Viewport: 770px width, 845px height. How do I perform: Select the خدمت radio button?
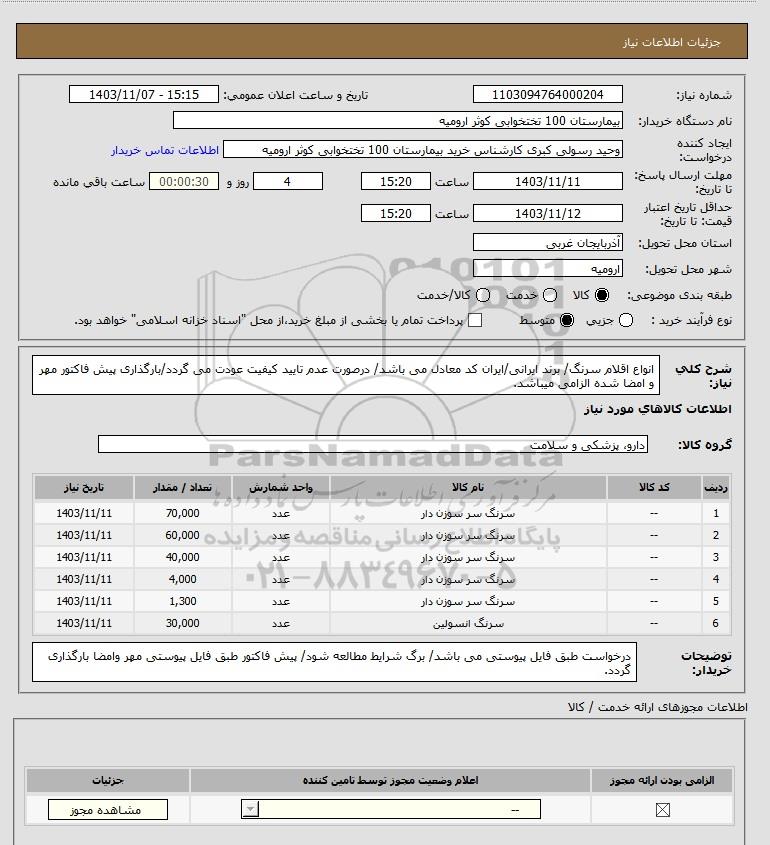[550, 295]
